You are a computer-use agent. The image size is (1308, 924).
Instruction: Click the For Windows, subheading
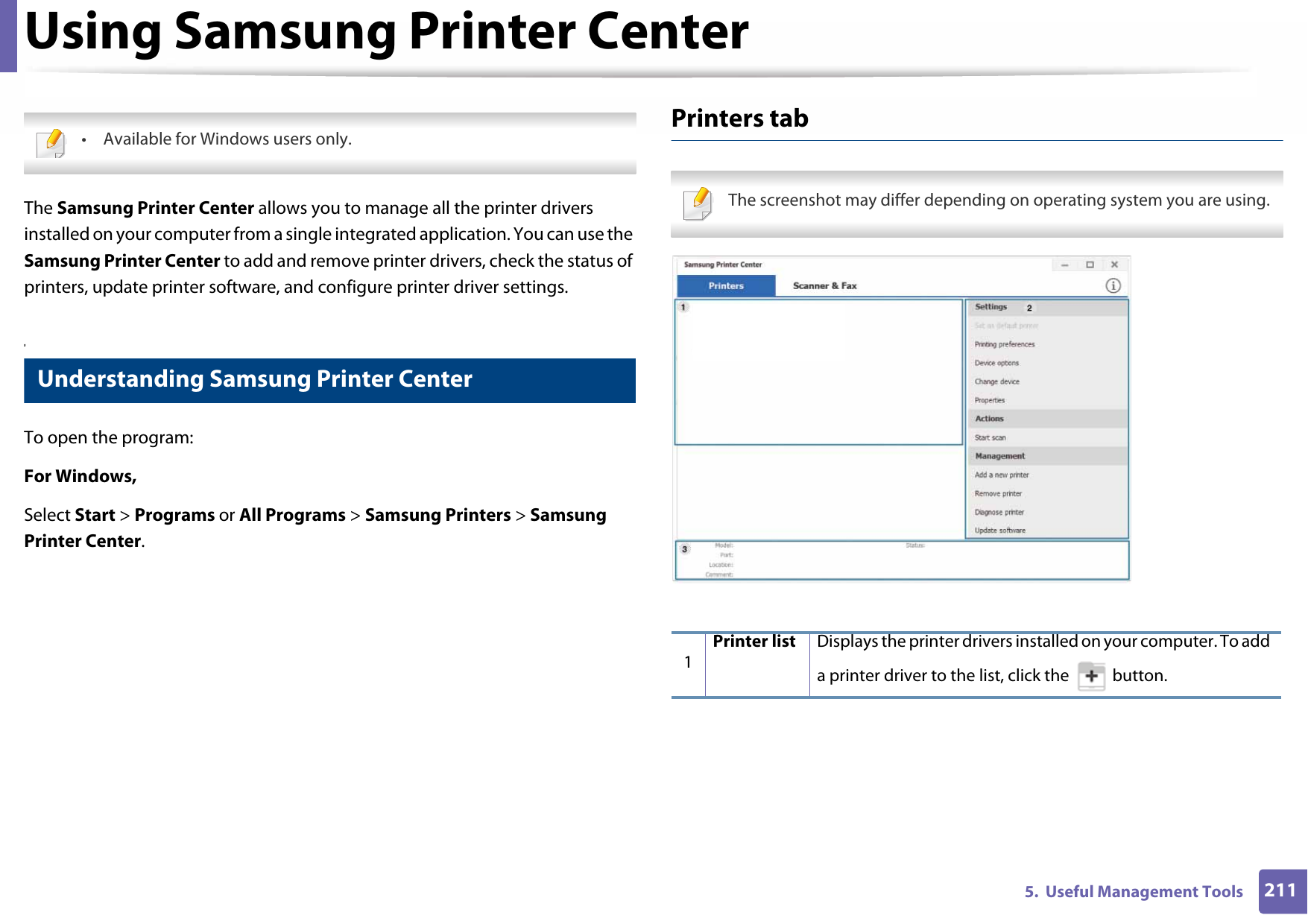click(x=80, y=476)
